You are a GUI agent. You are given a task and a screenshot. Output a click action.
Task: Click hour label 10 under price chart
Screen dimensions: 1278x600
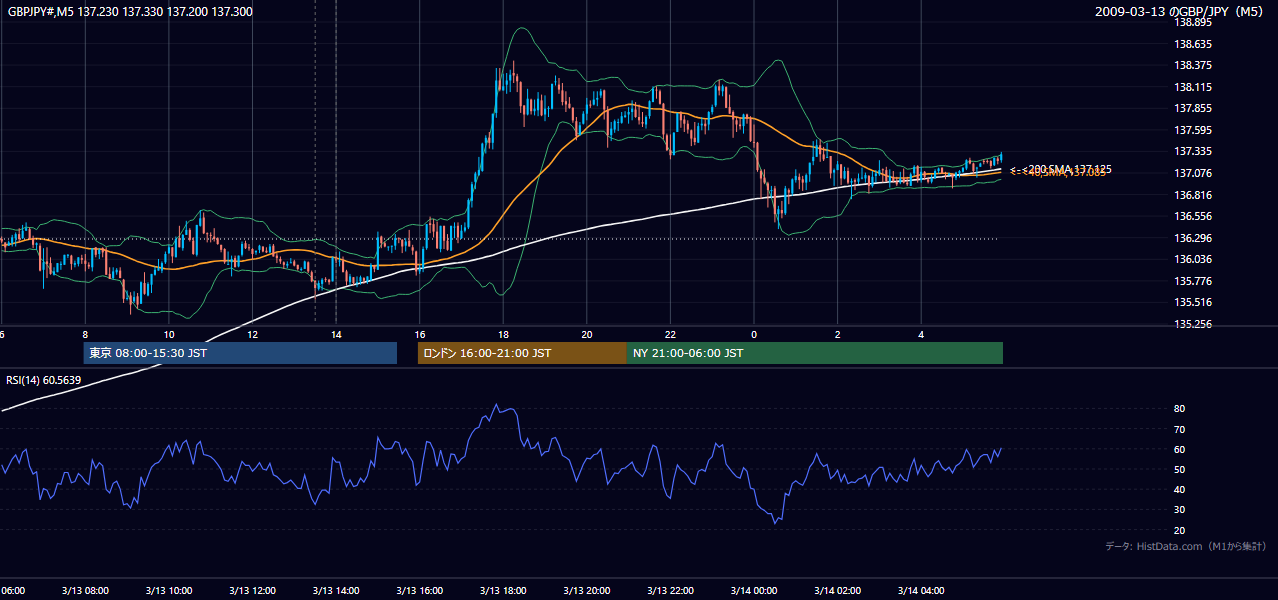[169, 334]
